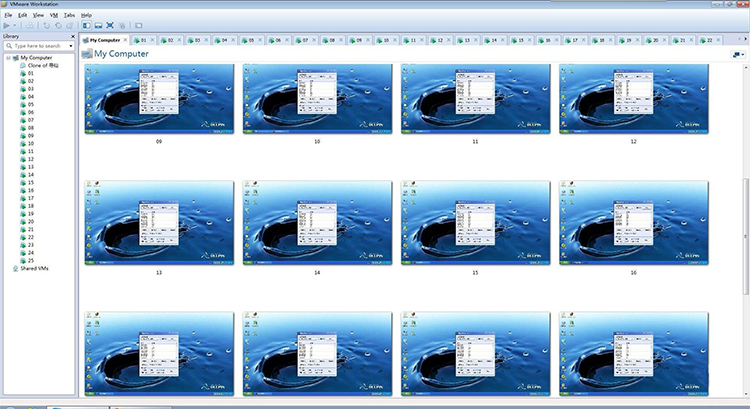Click the thumbnail of VM 10
This screenshot has height=409, width=750.
click(317, 99)
